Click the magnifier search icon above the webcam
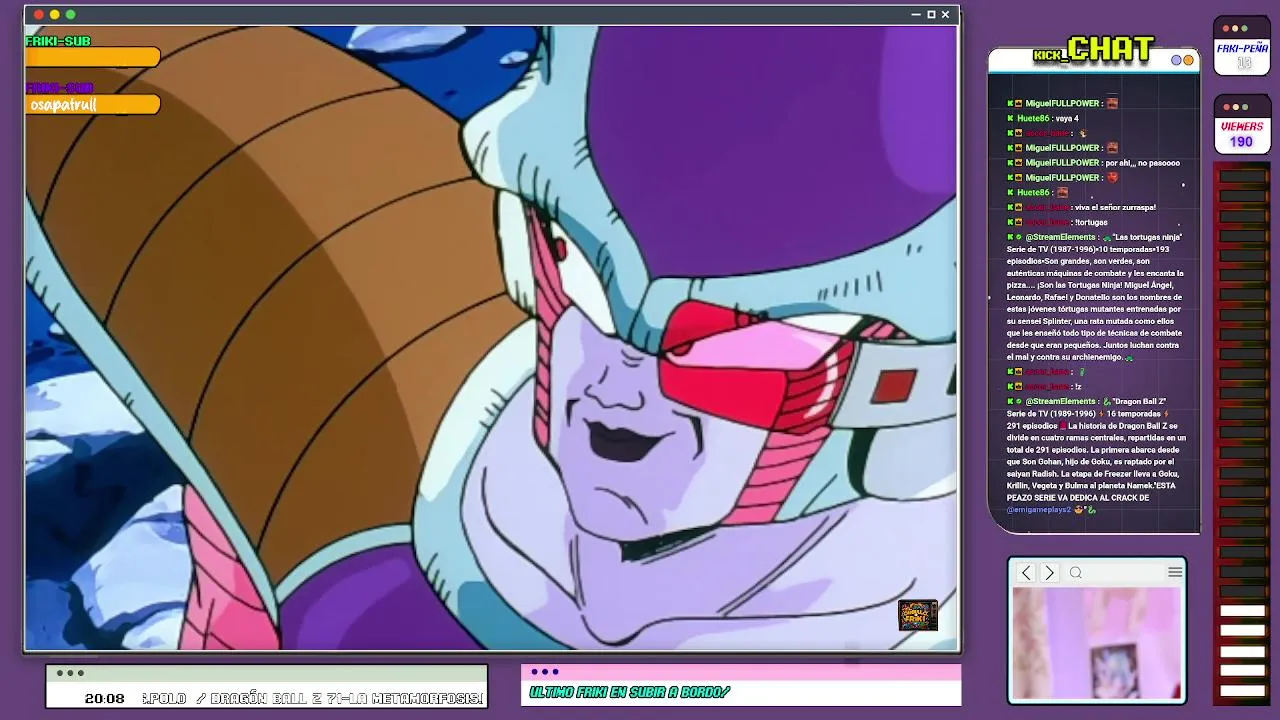The height and width of the screenshot is (720, 1280). (1076, 573)
